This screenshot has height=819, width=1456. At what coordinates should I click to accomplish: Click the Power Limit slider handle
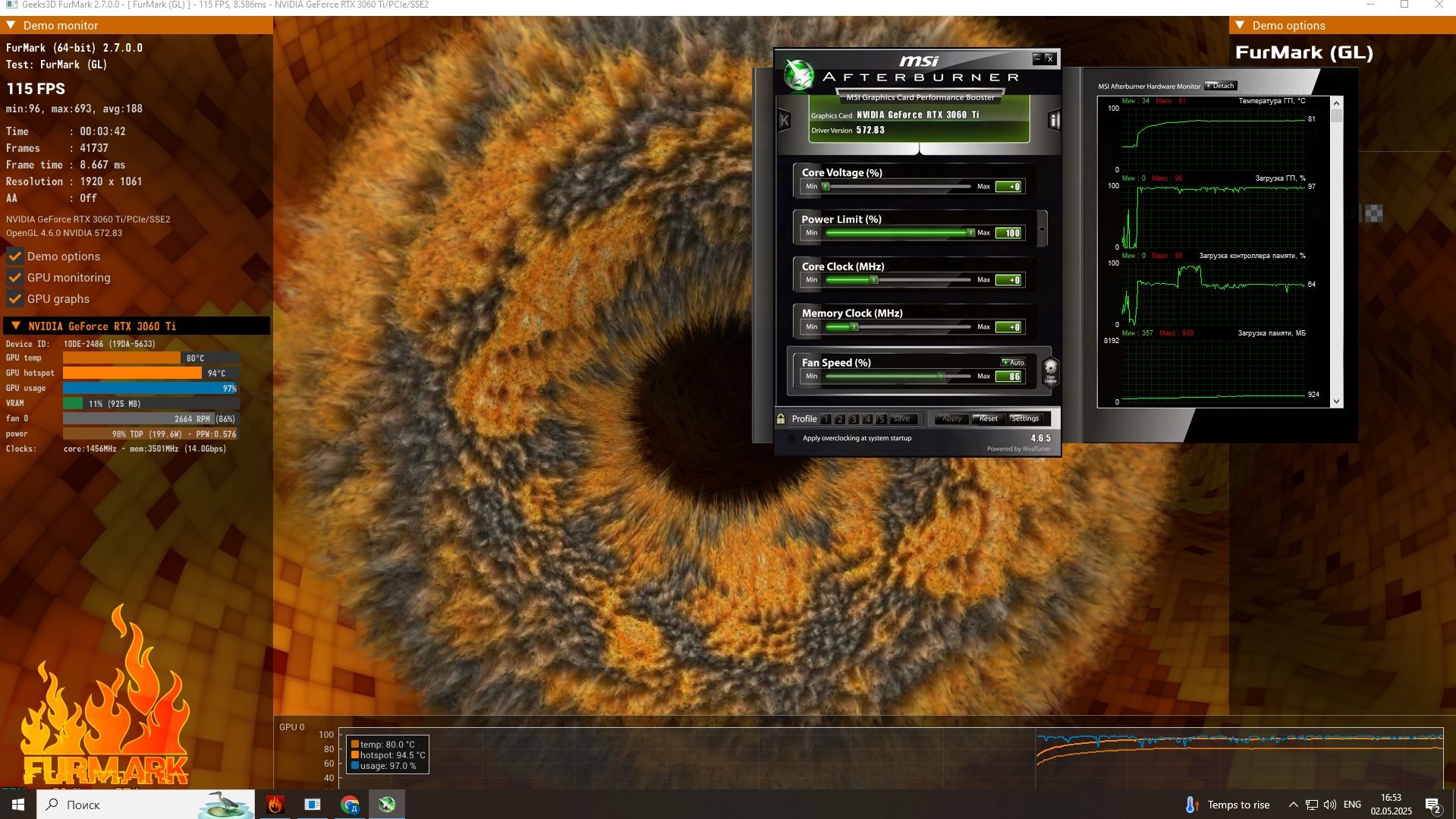[970, 232]
